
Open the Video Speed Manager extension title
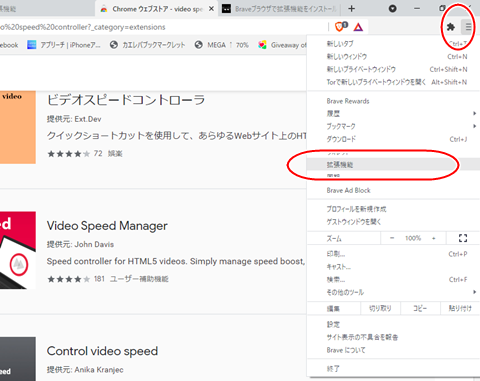(107, 226)
